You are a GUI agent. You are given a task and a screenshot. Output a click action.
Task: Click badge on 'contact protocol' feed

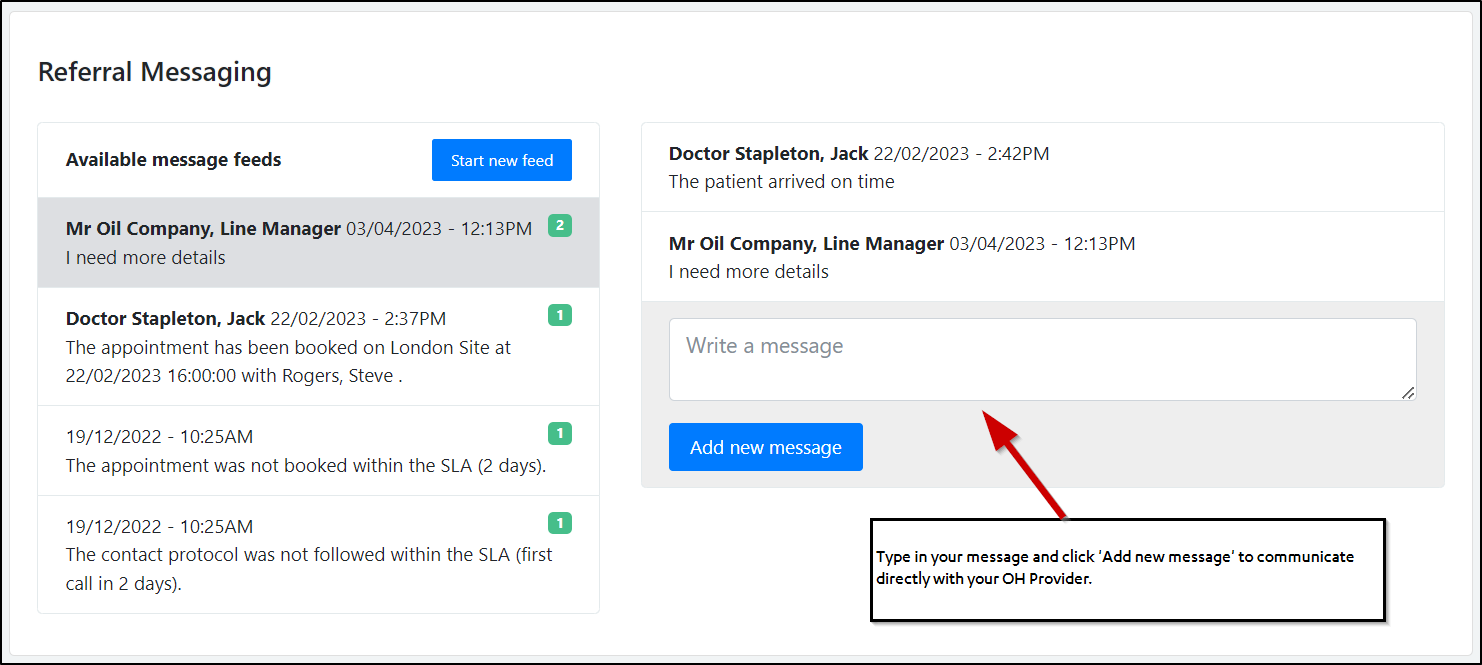pyautogui.click(x=560, y=523)
